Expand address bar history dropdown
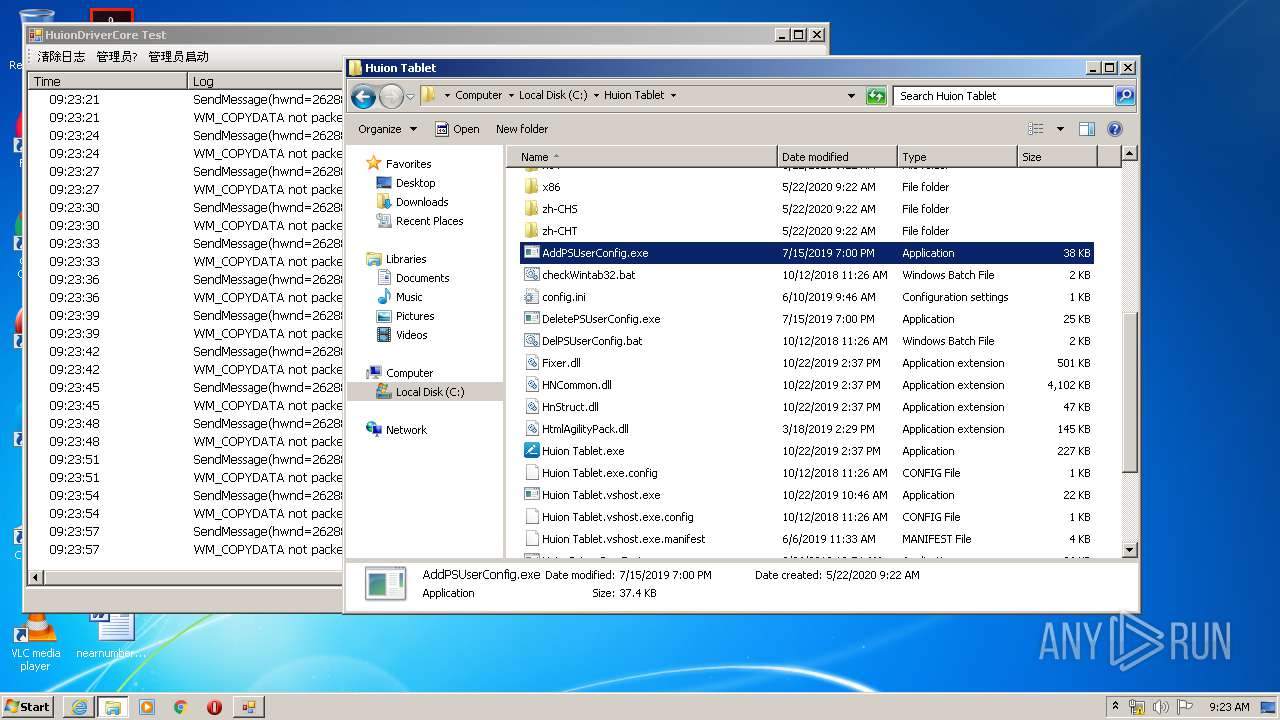Screen dimensions: 1280x720 pyautogui.click(x=851, y=96)
